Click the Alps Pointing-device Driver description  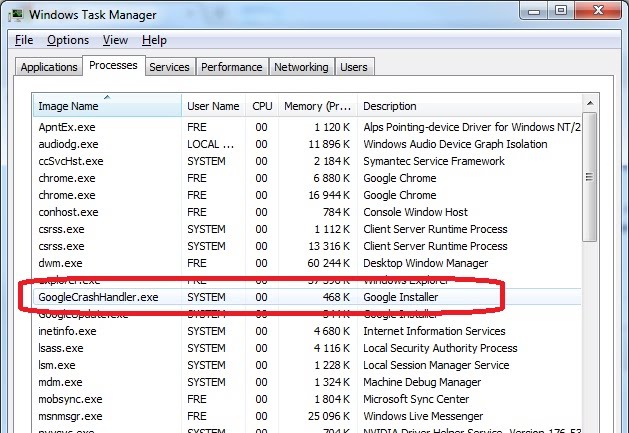(x=472, y=127)
